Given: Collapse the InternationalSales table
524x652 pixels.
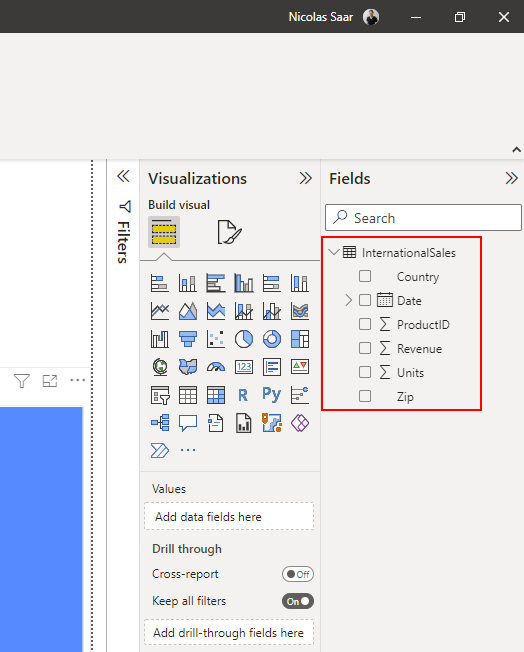Looking at the screenshot, I should click(x=334, y=252).
